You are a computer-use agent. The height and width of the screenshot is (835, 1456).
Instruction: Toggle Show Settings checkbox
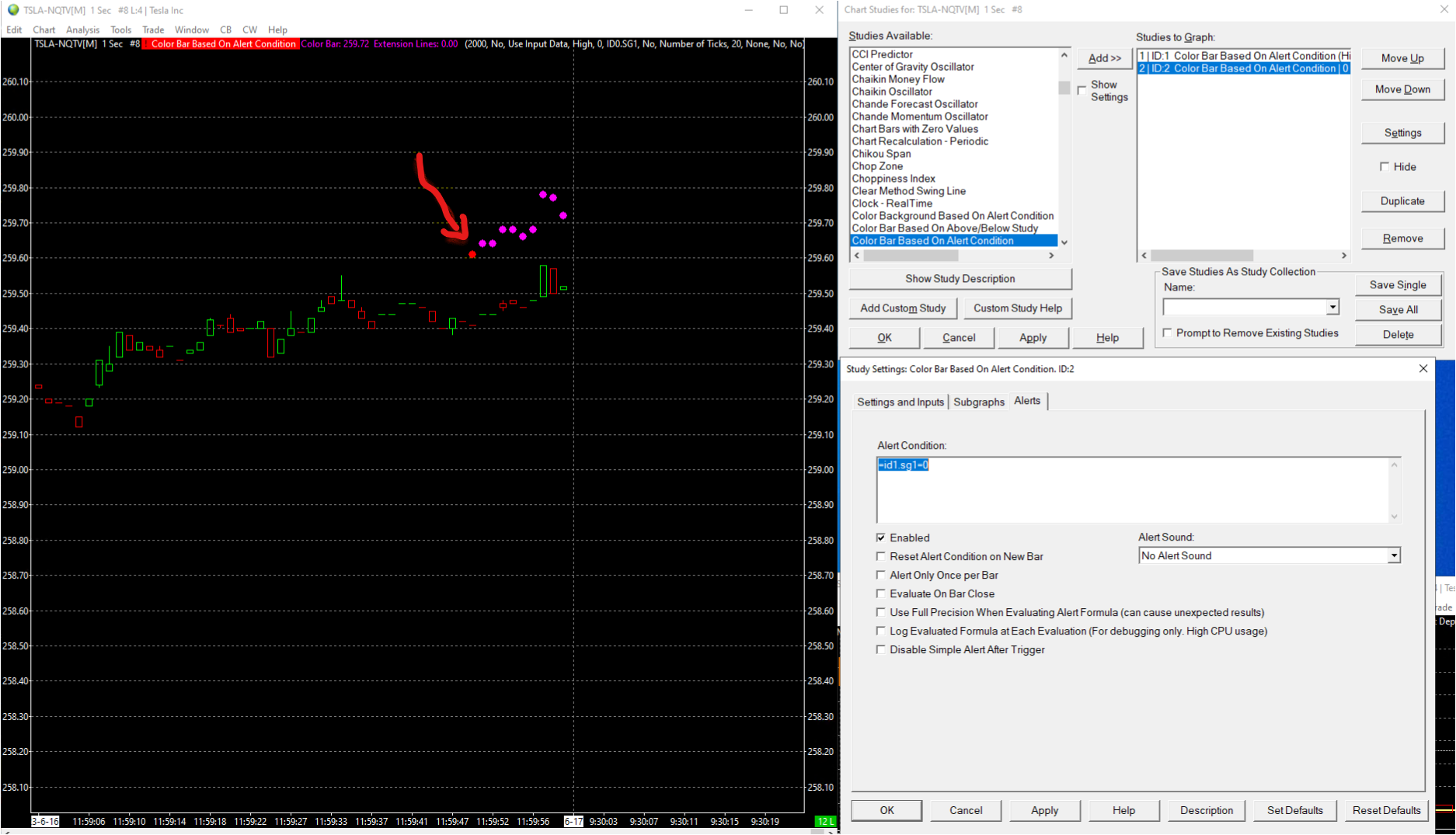pos(1082,91)
